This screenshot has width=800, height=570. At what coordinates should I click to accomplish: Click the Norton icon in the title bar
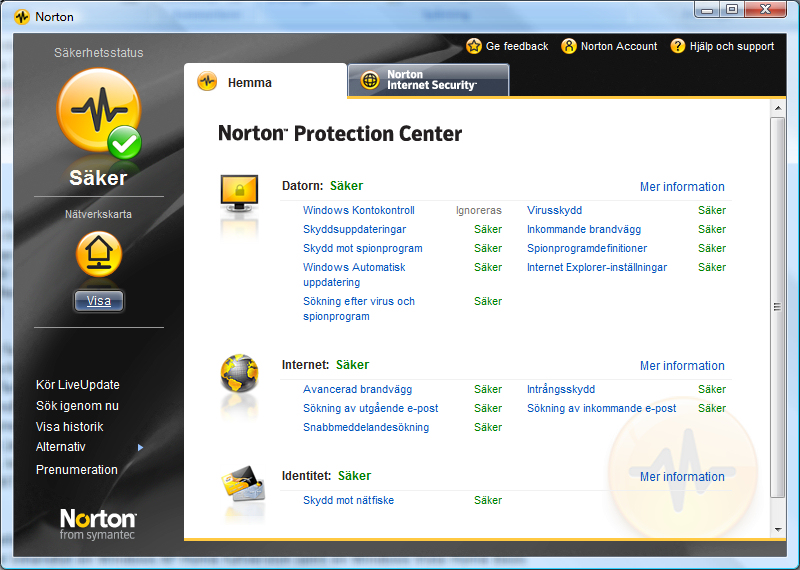pyautogui.click(x=22, y=17)
